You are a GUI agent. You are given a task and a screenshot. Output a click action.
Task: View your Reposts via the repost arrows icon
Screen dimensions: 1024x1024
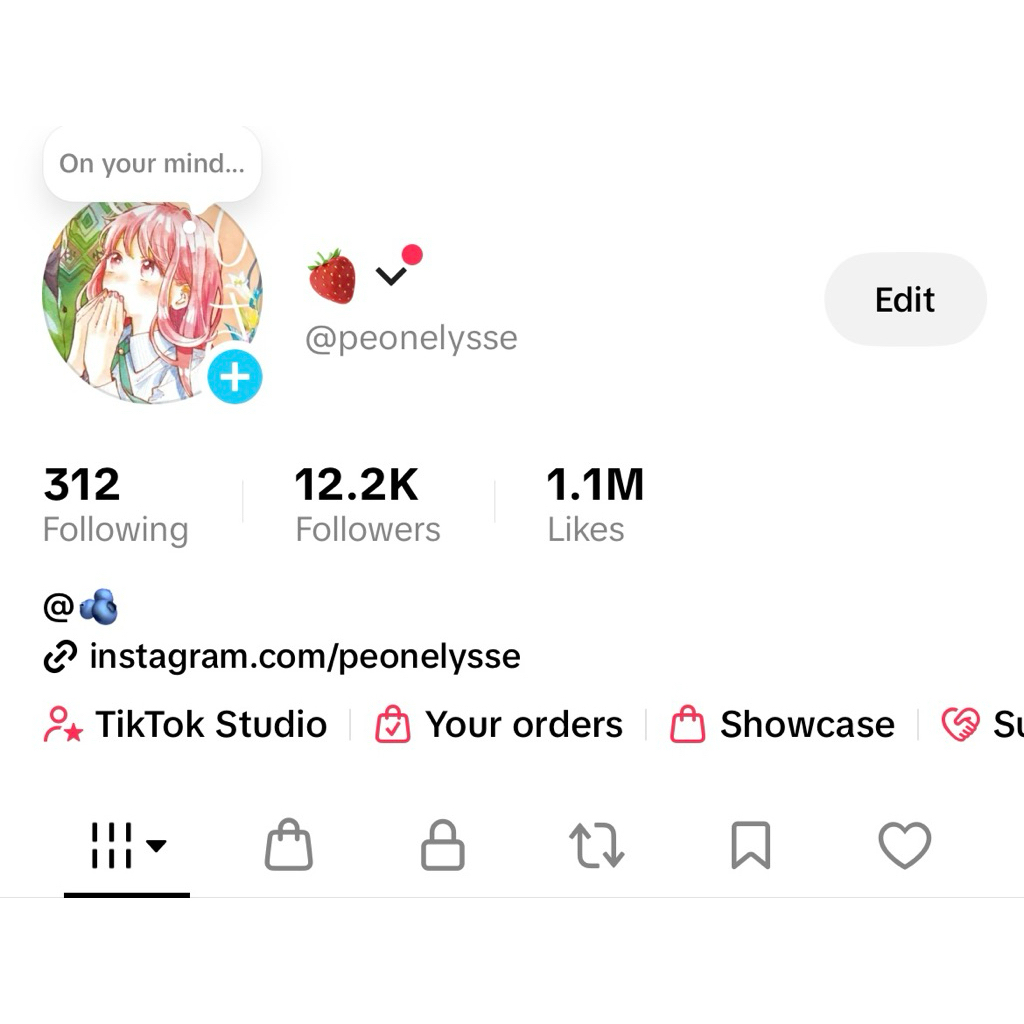pyautogui.click(x=596, y=845)
